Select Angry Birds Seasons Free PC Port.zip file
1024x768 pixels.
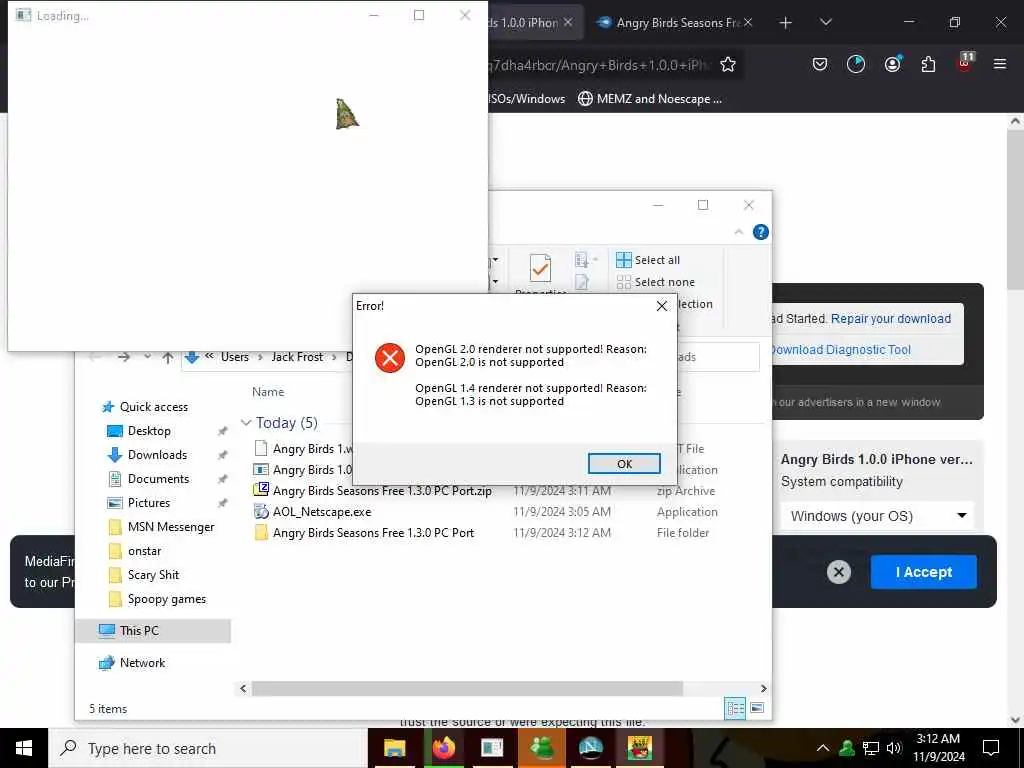[382, 491]
